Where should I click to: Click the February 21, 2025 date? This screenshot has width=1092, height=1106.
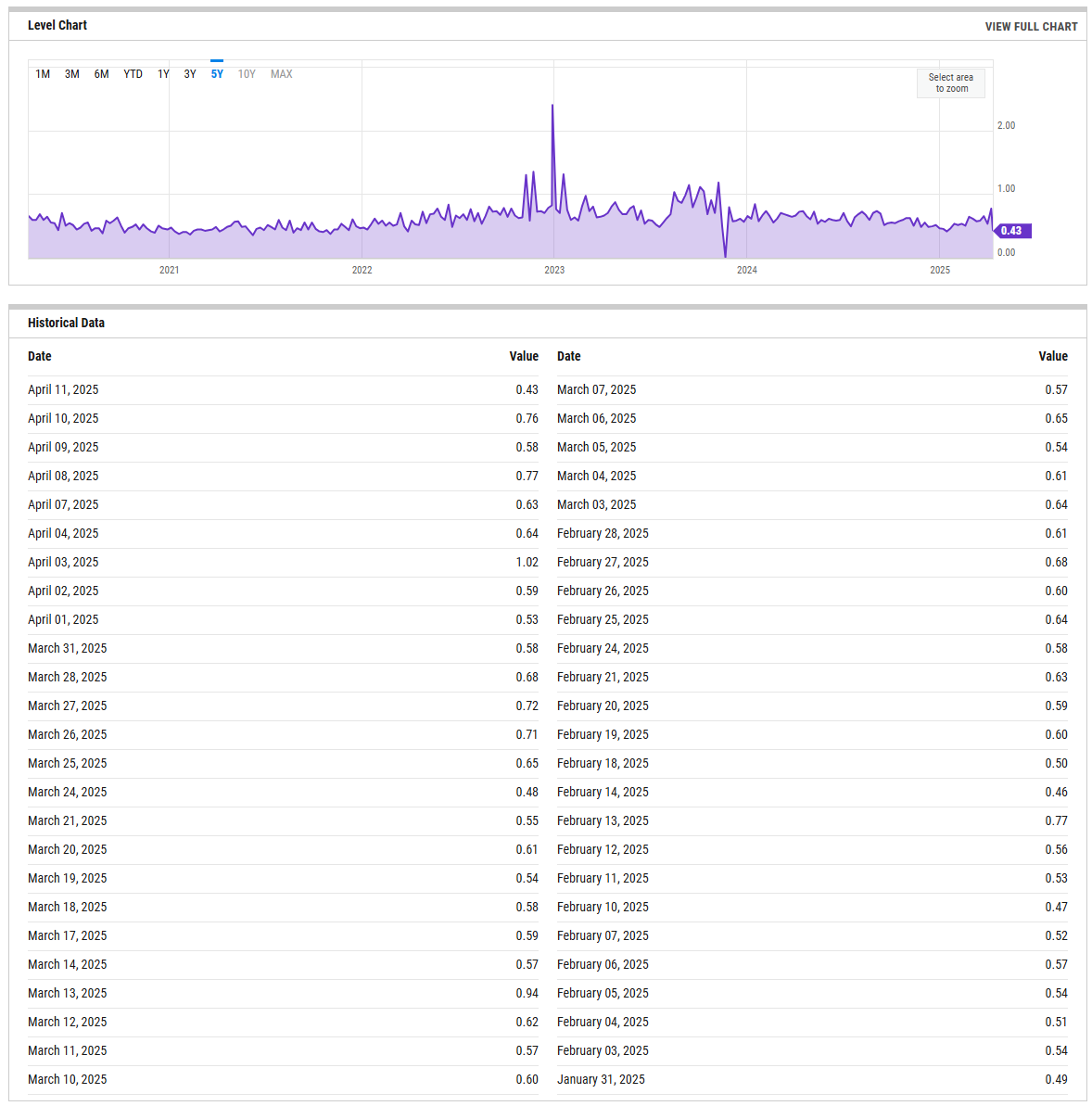pyautogui.click(x=603, y=677)
